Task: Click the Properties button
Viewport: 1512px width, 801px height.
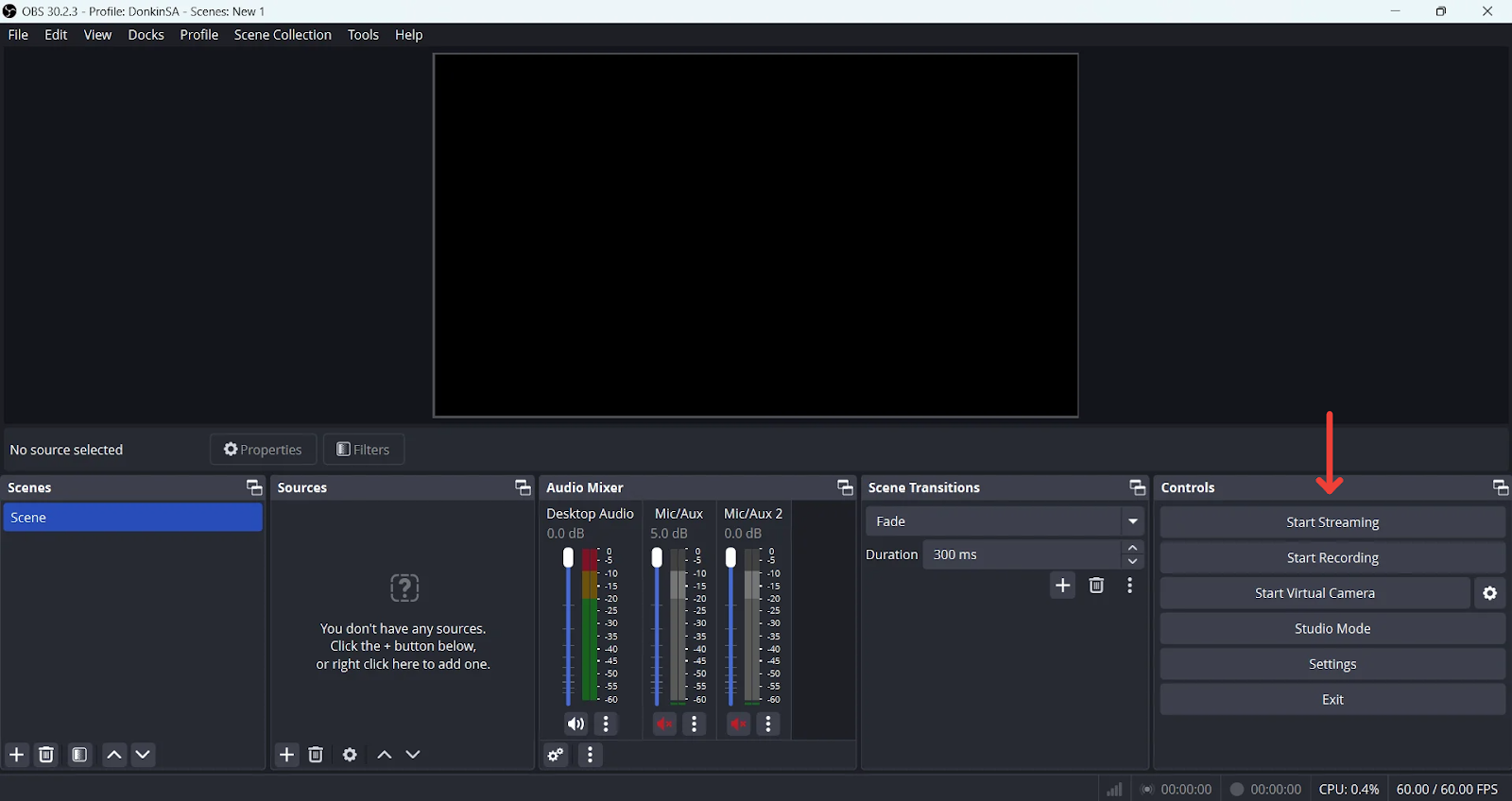Action: tap(263, 450)
